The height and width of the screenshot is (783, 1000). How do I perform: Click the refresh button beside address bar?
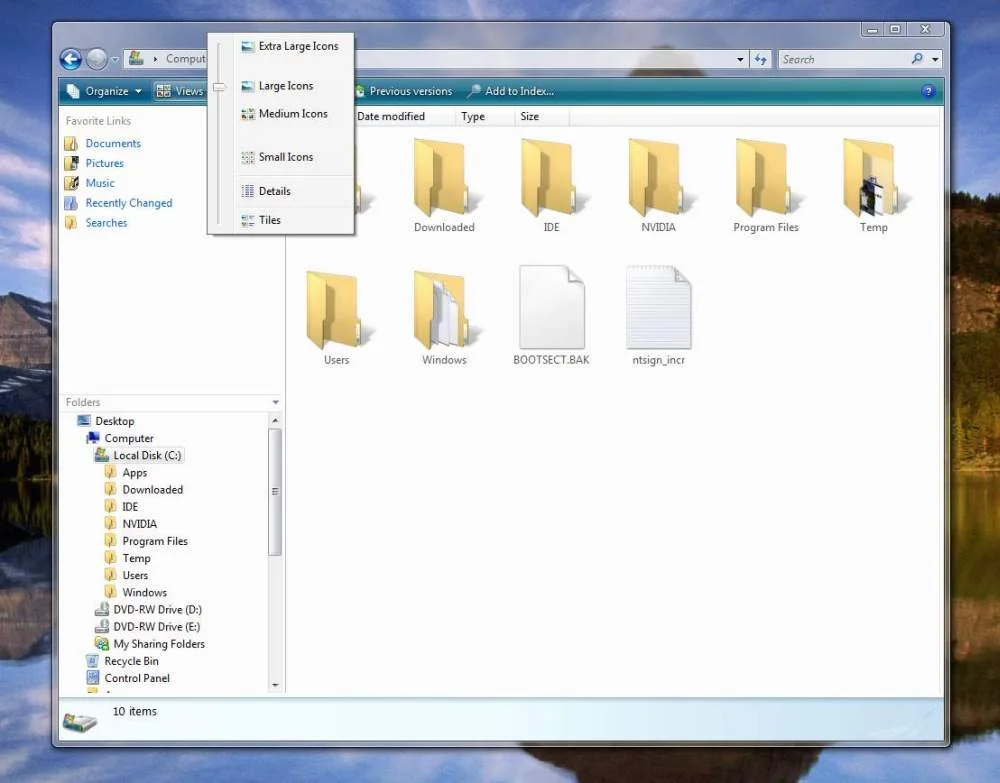coord(761,60)
